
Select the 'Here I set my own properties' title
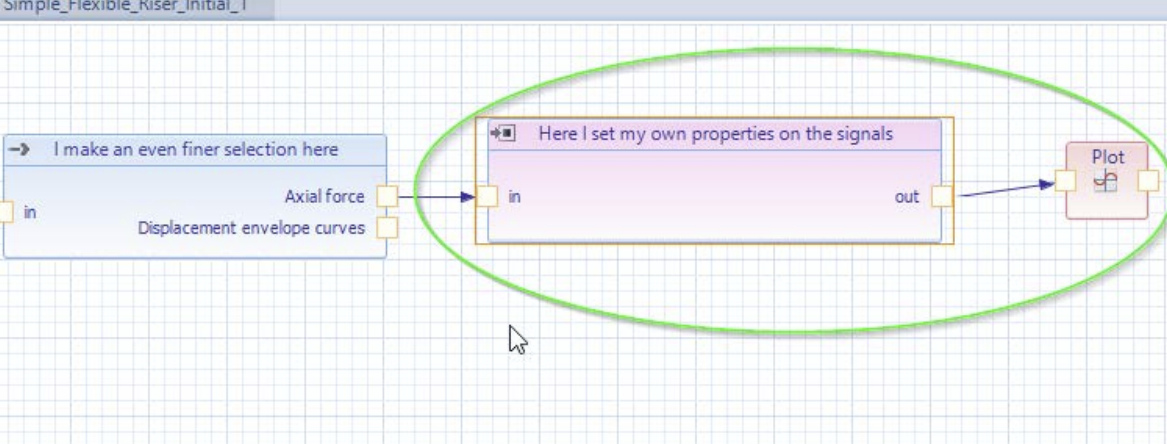pyautogui.click(x=715, y=134)
